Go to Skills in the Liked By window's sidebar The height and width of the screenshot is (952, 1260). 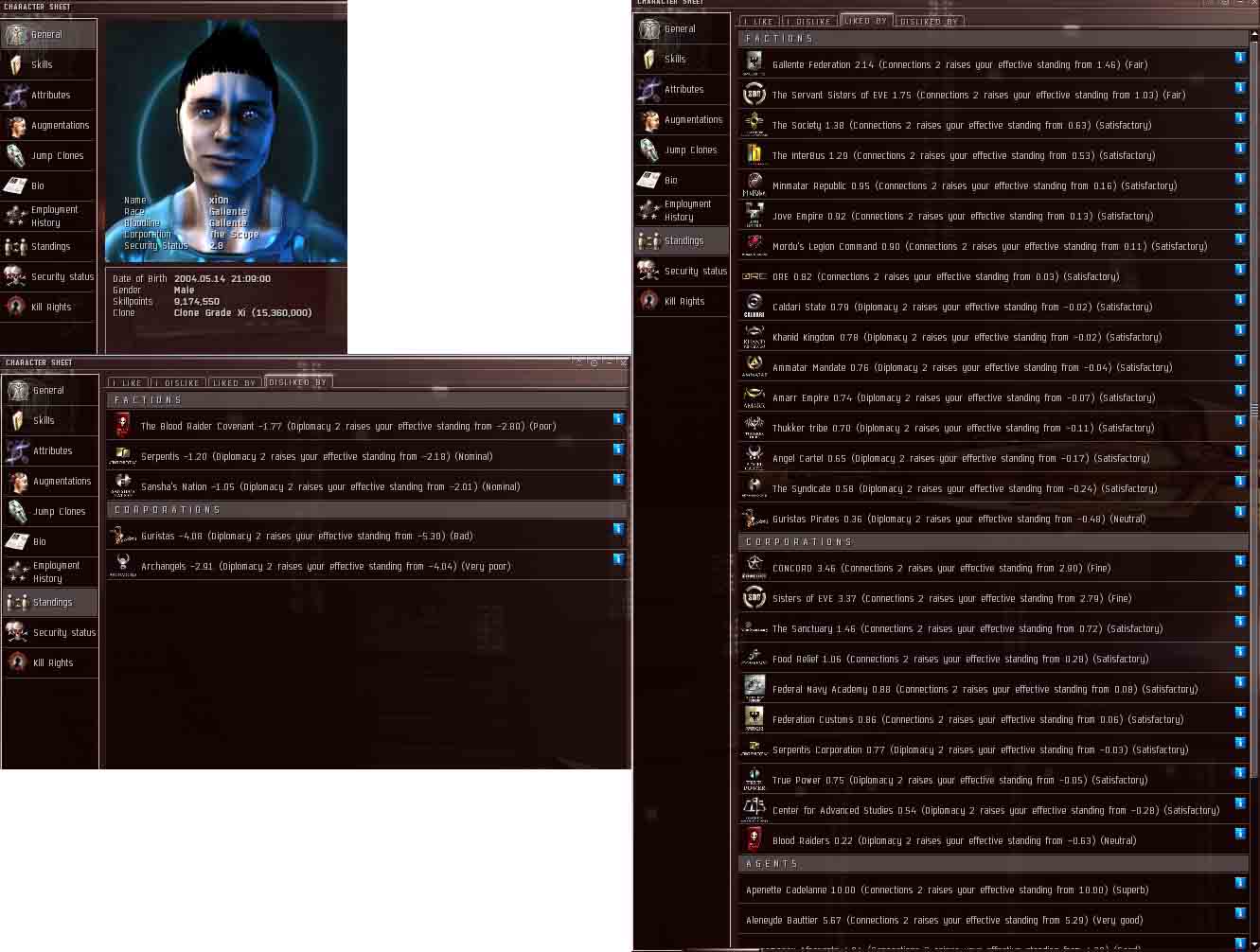(682, 59)
